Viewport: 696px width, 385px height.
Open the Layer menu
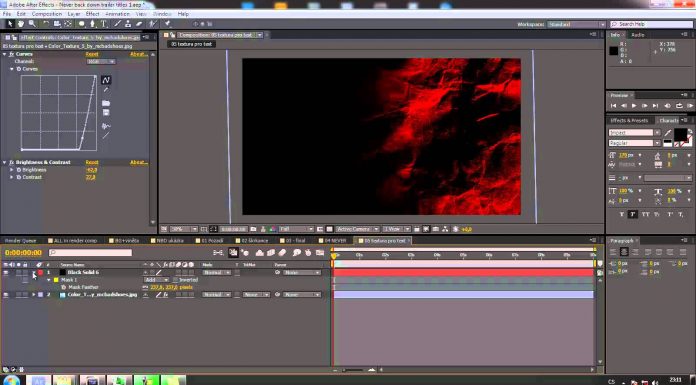coord(74,14)
